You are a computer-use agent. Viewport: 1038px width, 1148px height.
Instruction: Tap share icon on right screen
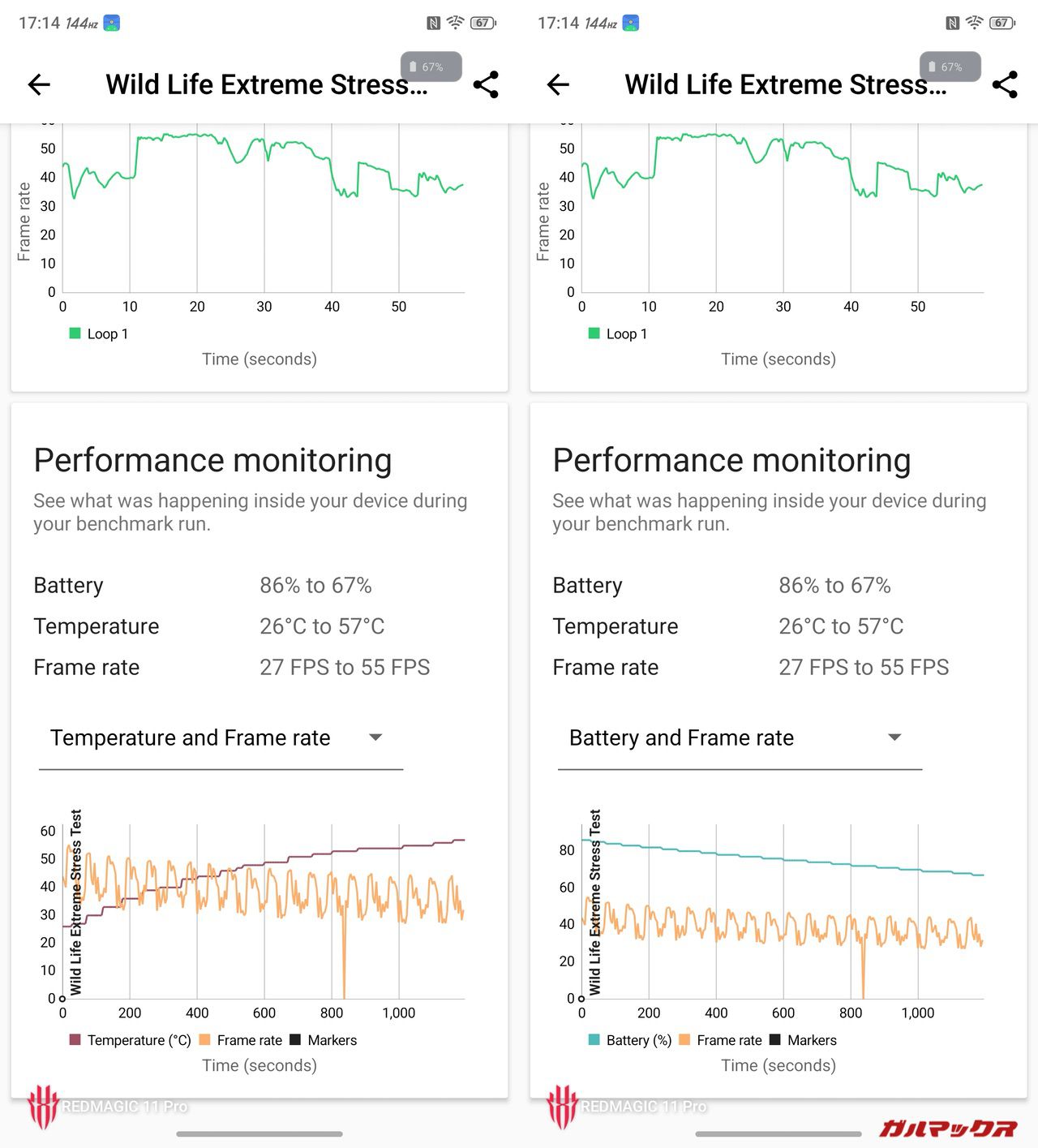point(1005,84)
